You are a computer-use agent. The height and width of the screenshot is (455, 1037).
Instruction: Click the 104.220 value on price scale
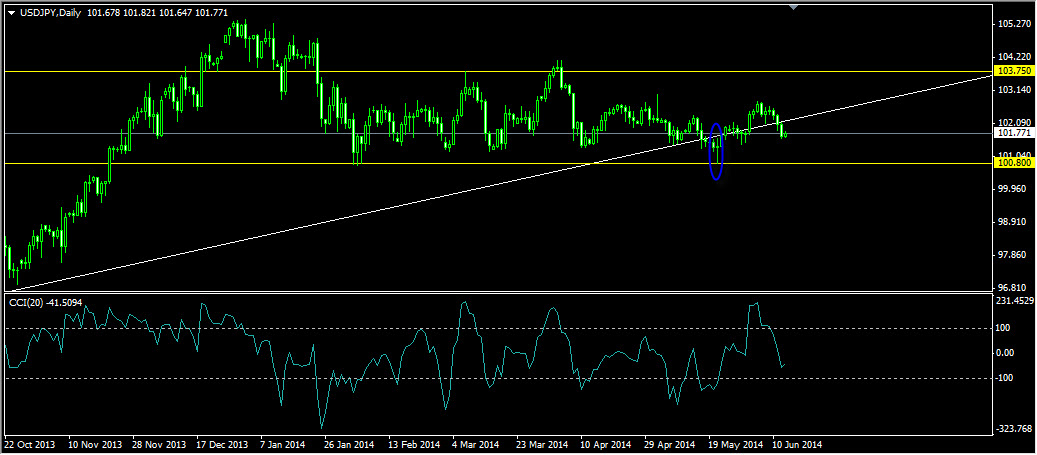1015,58
